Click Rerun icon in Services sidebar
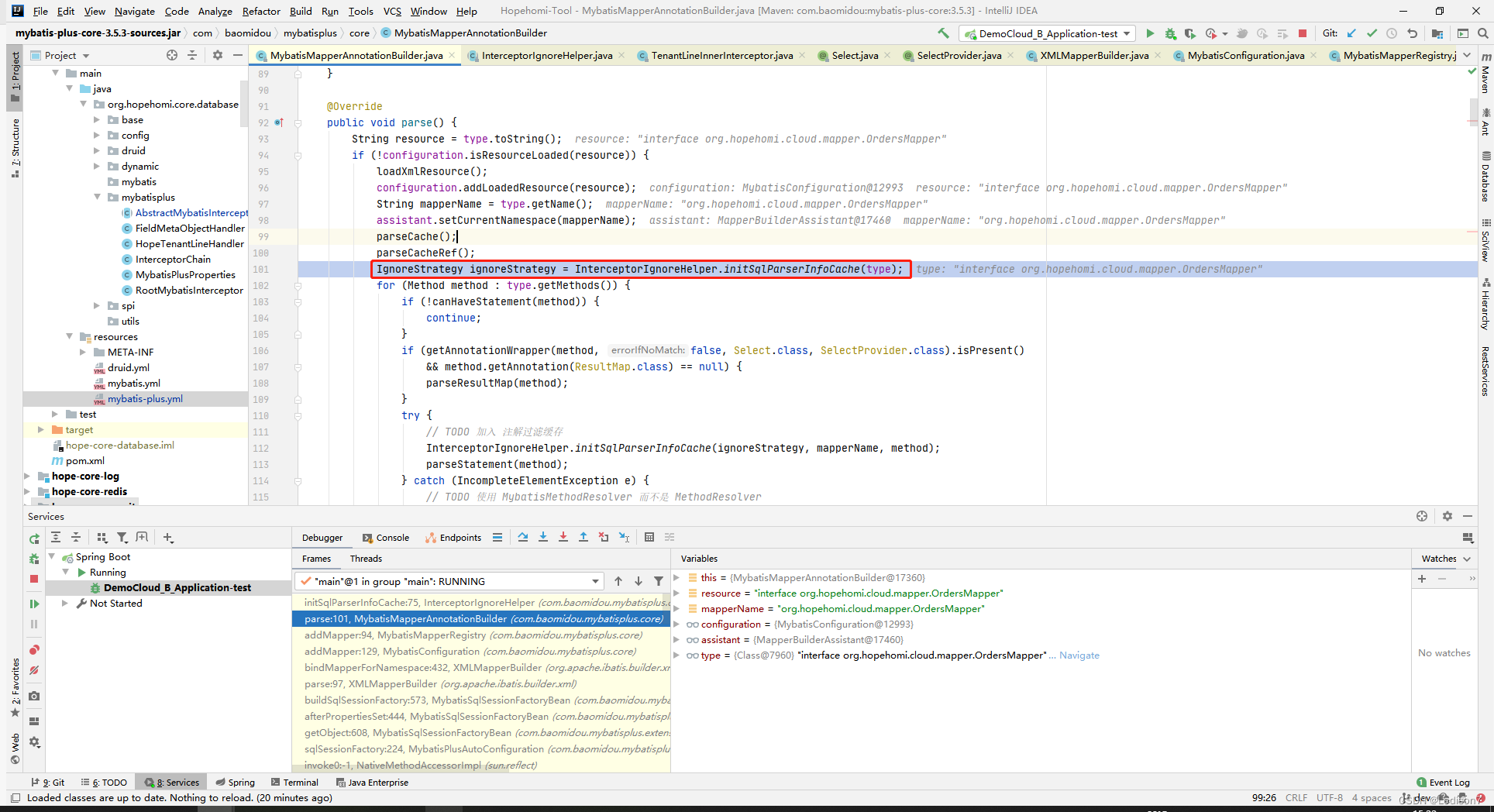This screenshot has height=812, width=1494. click(34, 538)
